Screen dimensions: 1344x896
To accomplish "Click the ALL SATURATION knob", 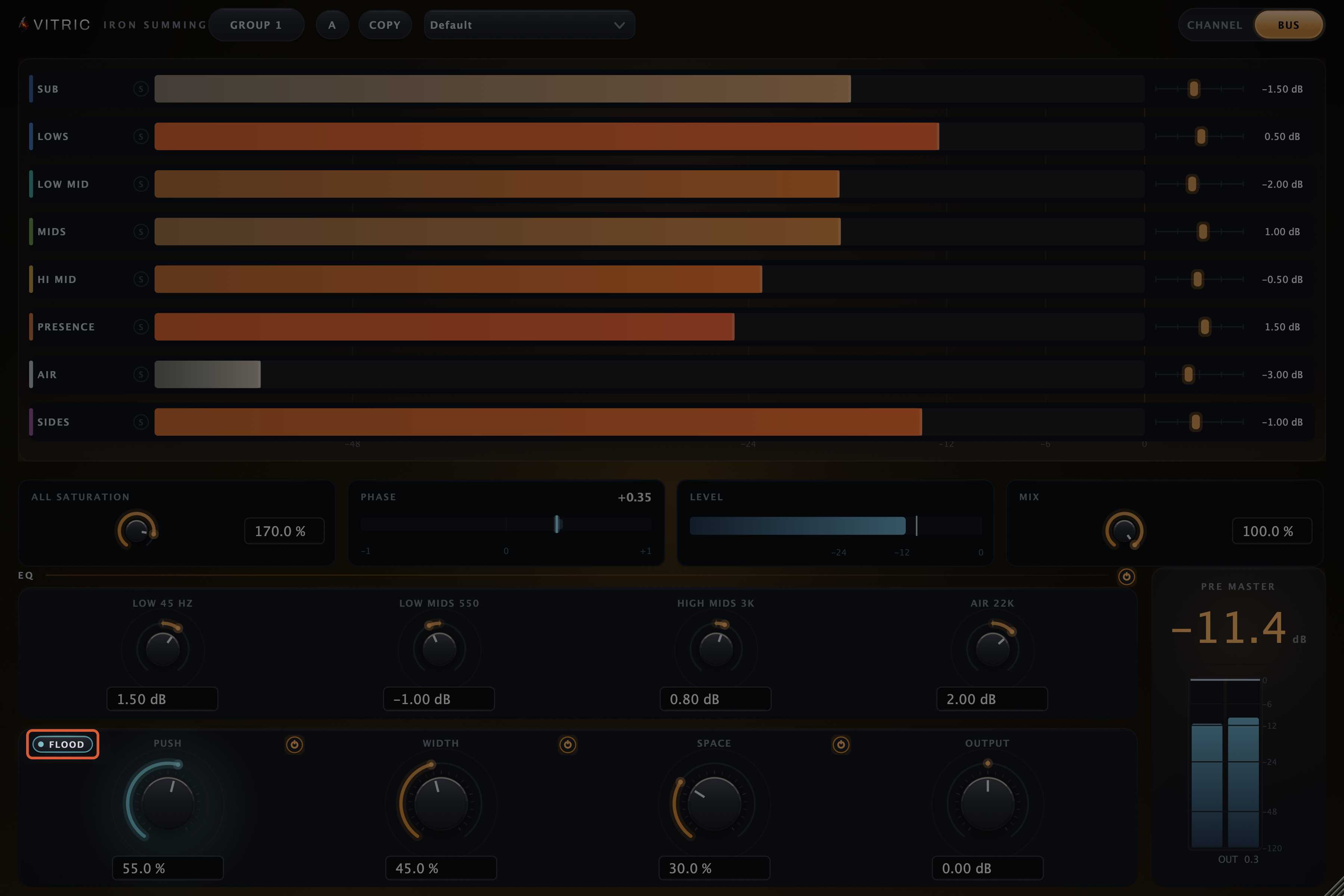I will coord(137,531).
